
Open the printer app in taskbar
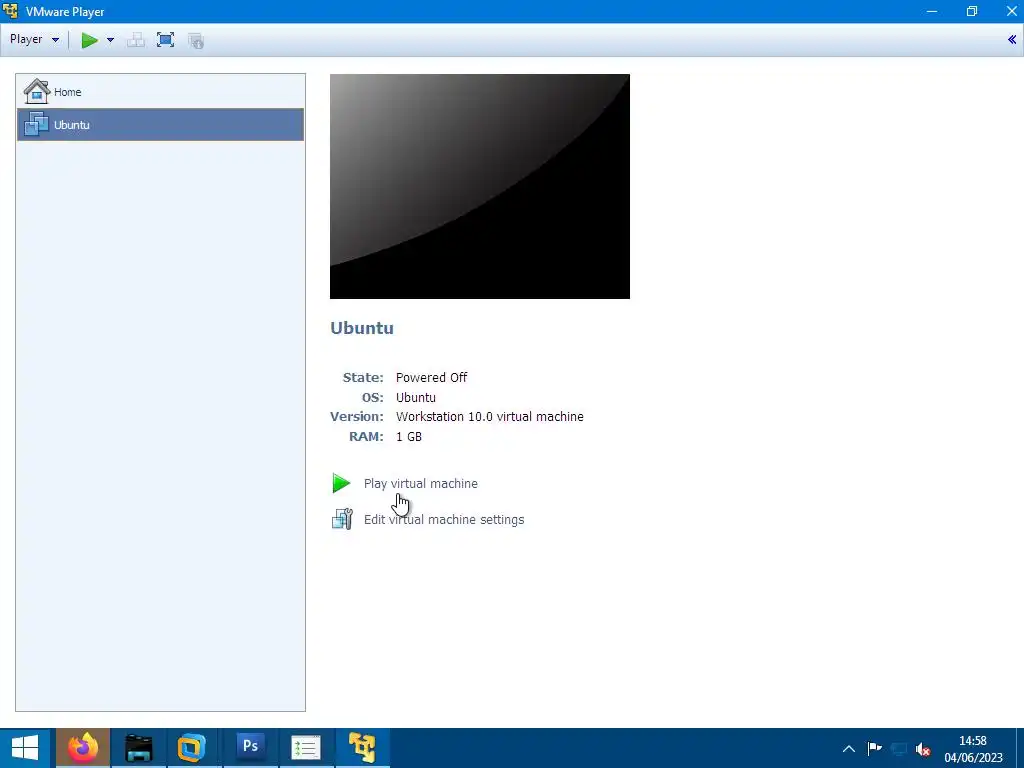point(138,748)
